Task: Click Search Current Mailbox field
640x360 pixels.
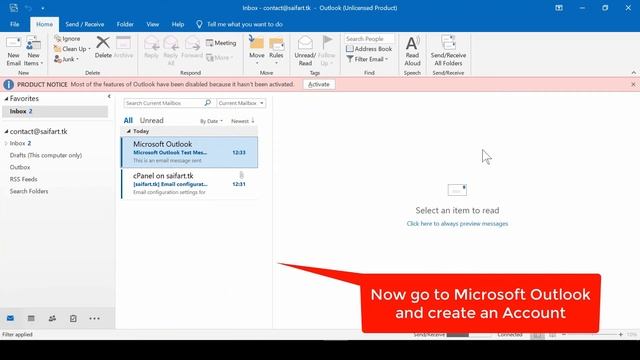Action: 163,103
